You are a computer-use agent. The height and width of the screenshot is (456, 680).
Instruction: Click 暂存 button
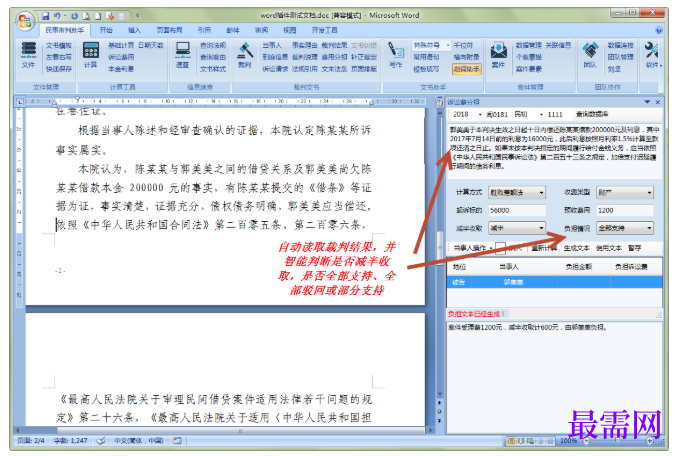pos(634,248)
